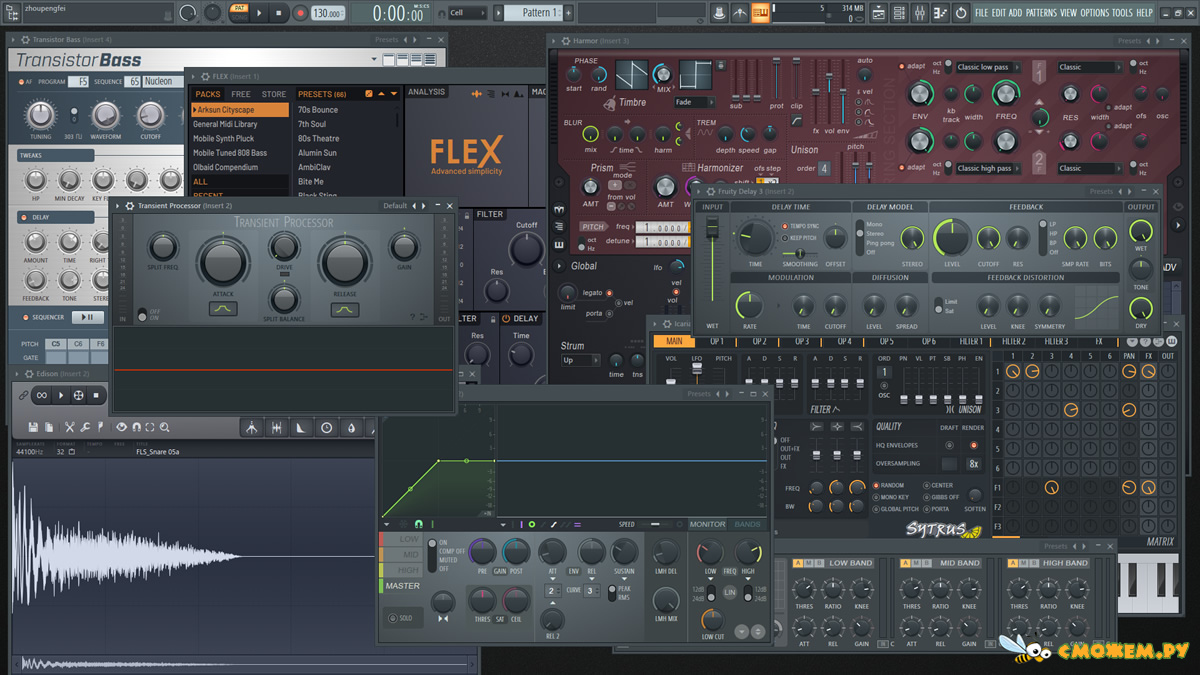This screenshot has height=675, width=1200.
Task: Click Edison droplet blur tool button
Action: [x=351, y=428]
